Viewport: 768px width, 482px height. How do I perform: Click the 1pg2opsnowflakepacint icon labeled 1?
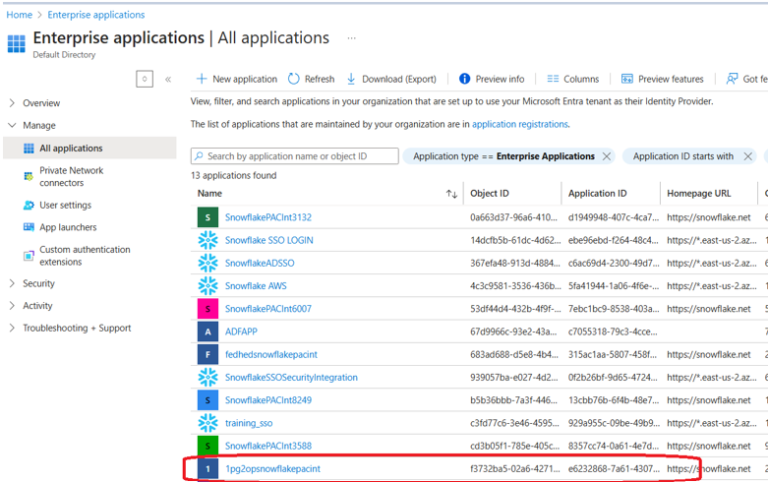[208, 469]
